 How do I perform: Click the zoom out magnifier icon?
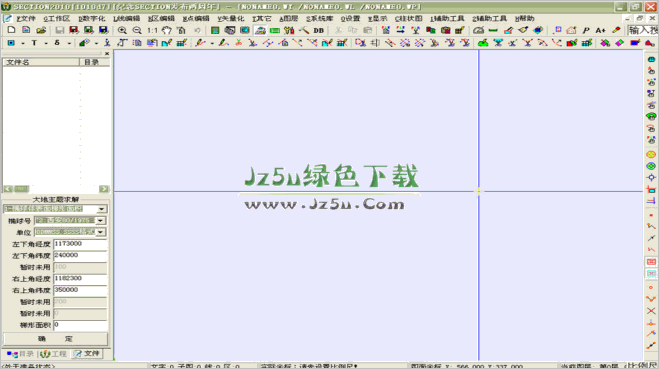[137, 30]
